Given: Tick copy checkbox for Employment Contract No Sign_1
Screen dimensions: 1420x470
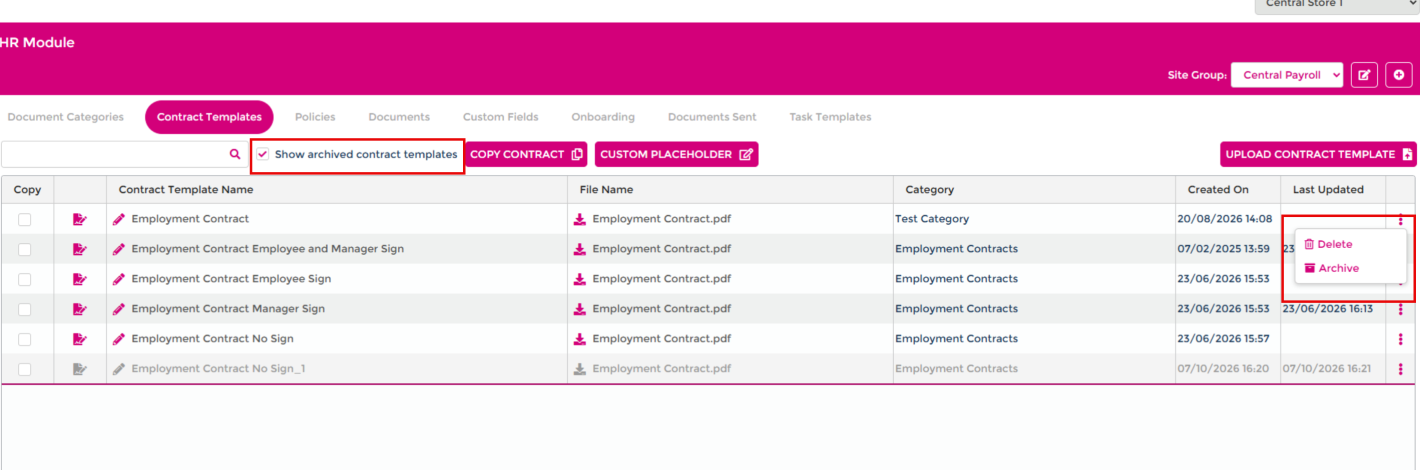Looking at the screenshot, I should [25, 369].
